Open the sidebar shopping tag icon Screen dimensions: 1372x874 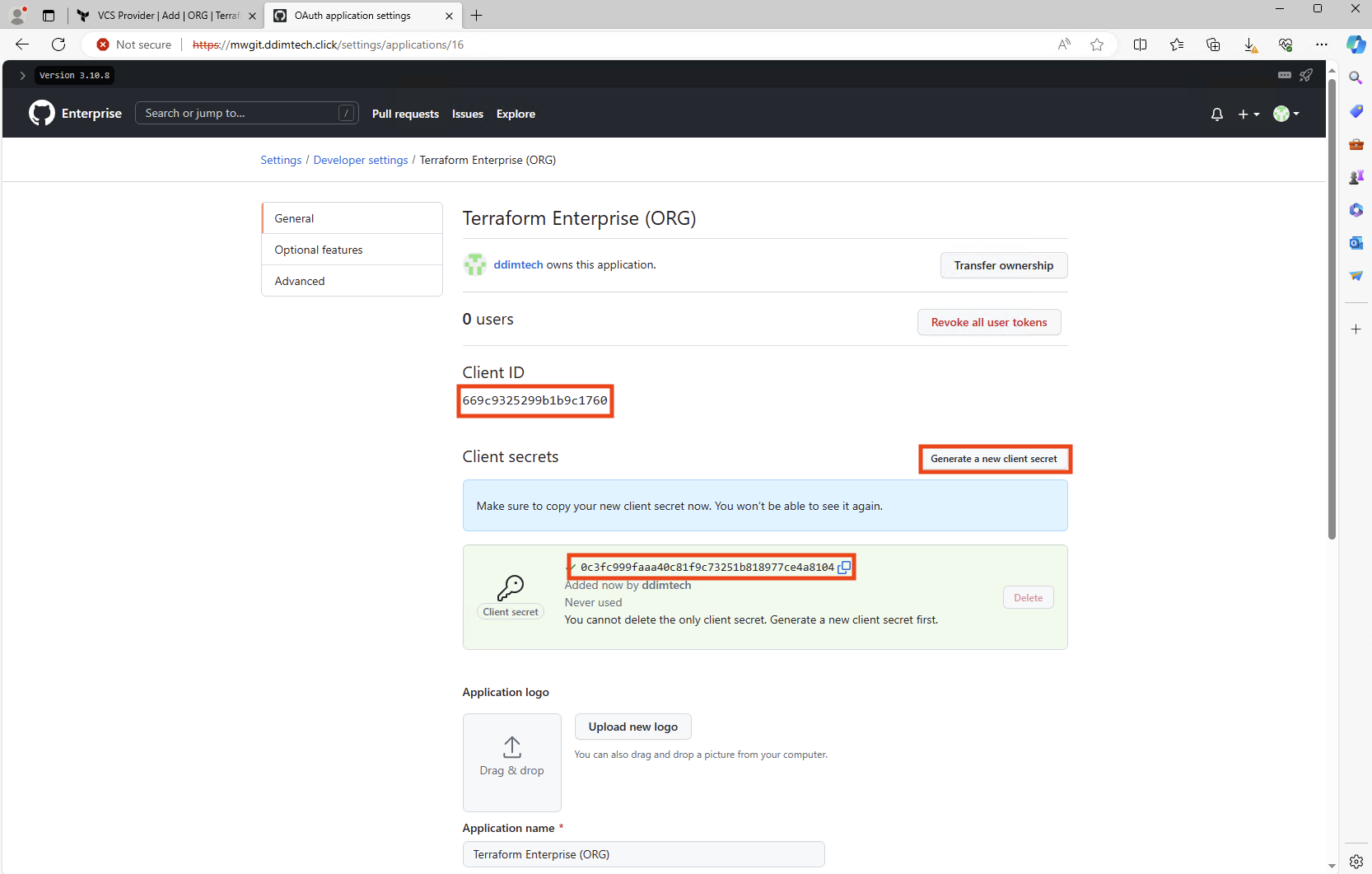(x=1356, y=110)
